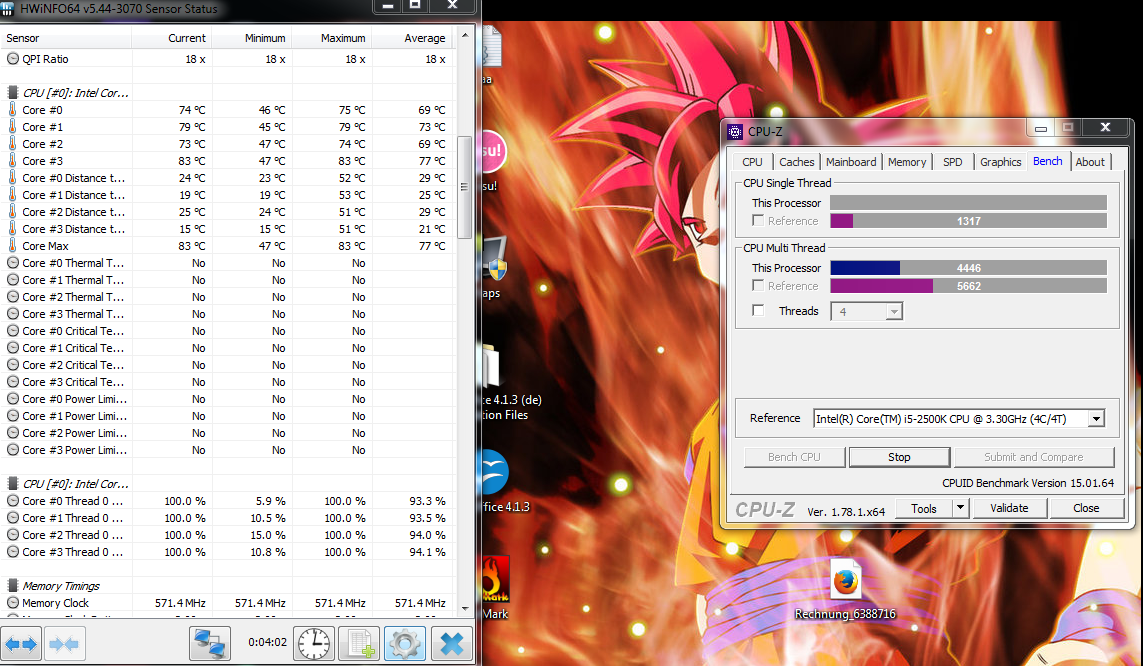Click first CPU [#0] section chip icon

pyautogui.click(x=12, y=93)
